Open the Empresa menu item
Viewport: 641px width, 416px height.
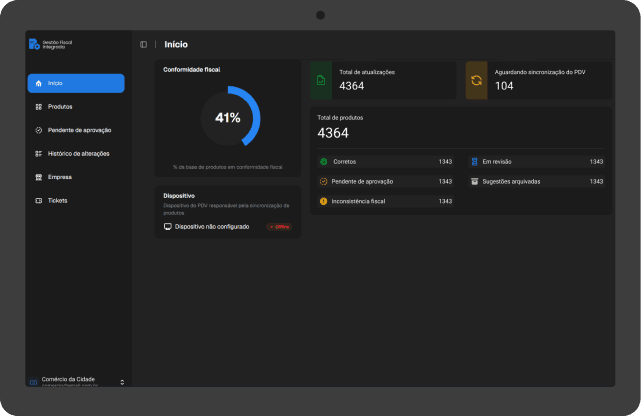coord(76,177)
